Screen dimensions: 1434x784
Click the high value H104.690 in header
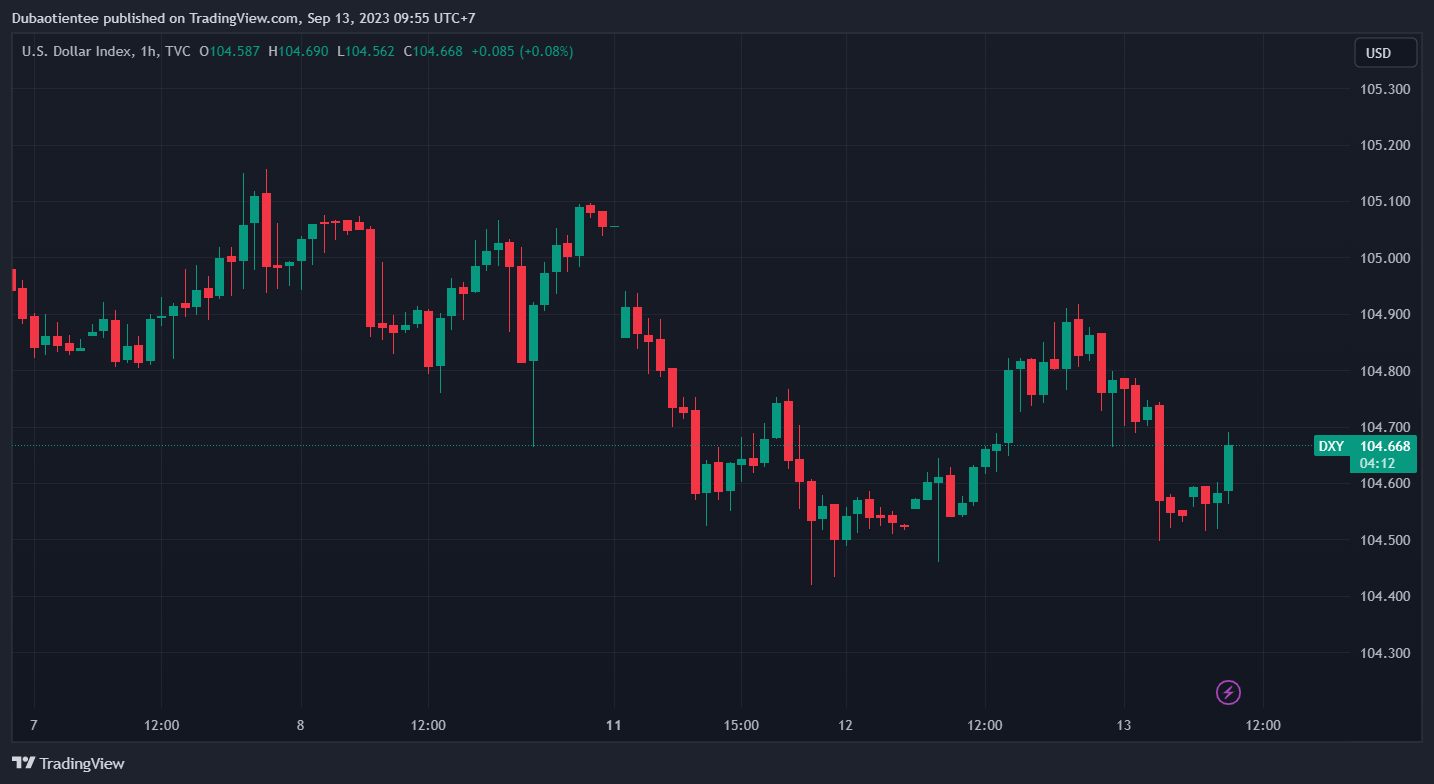pos(298,51)
